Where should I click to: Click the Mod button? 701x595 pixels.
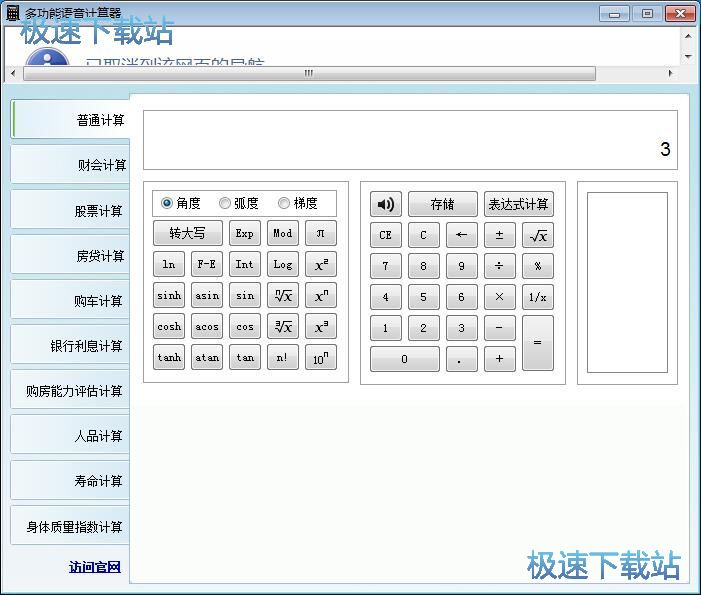tap(283, 233)
